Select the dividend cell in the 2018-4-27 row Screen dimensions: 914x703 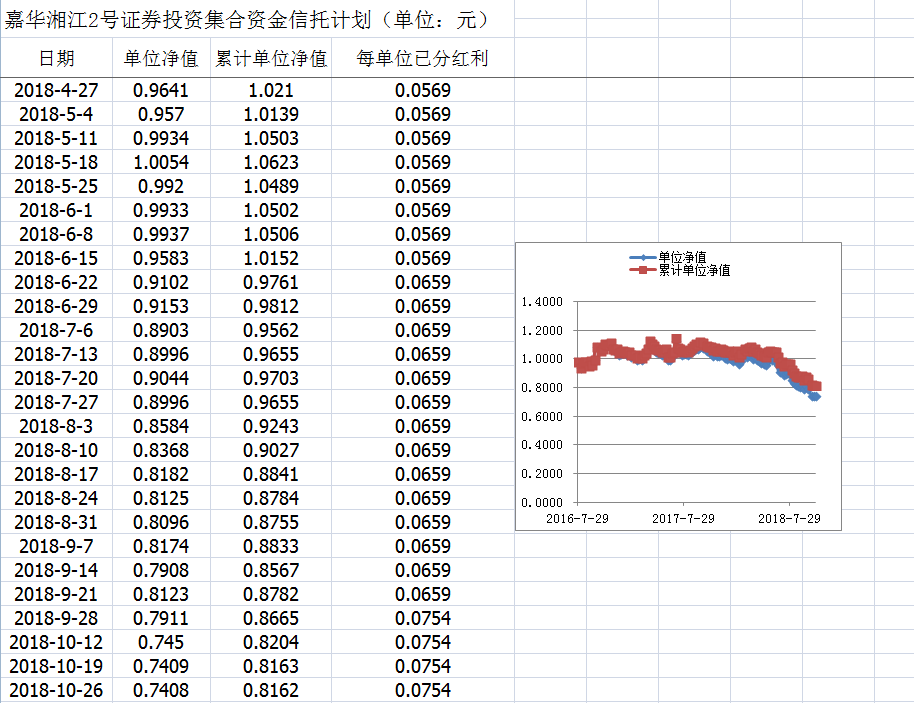(x=423, y=90)
